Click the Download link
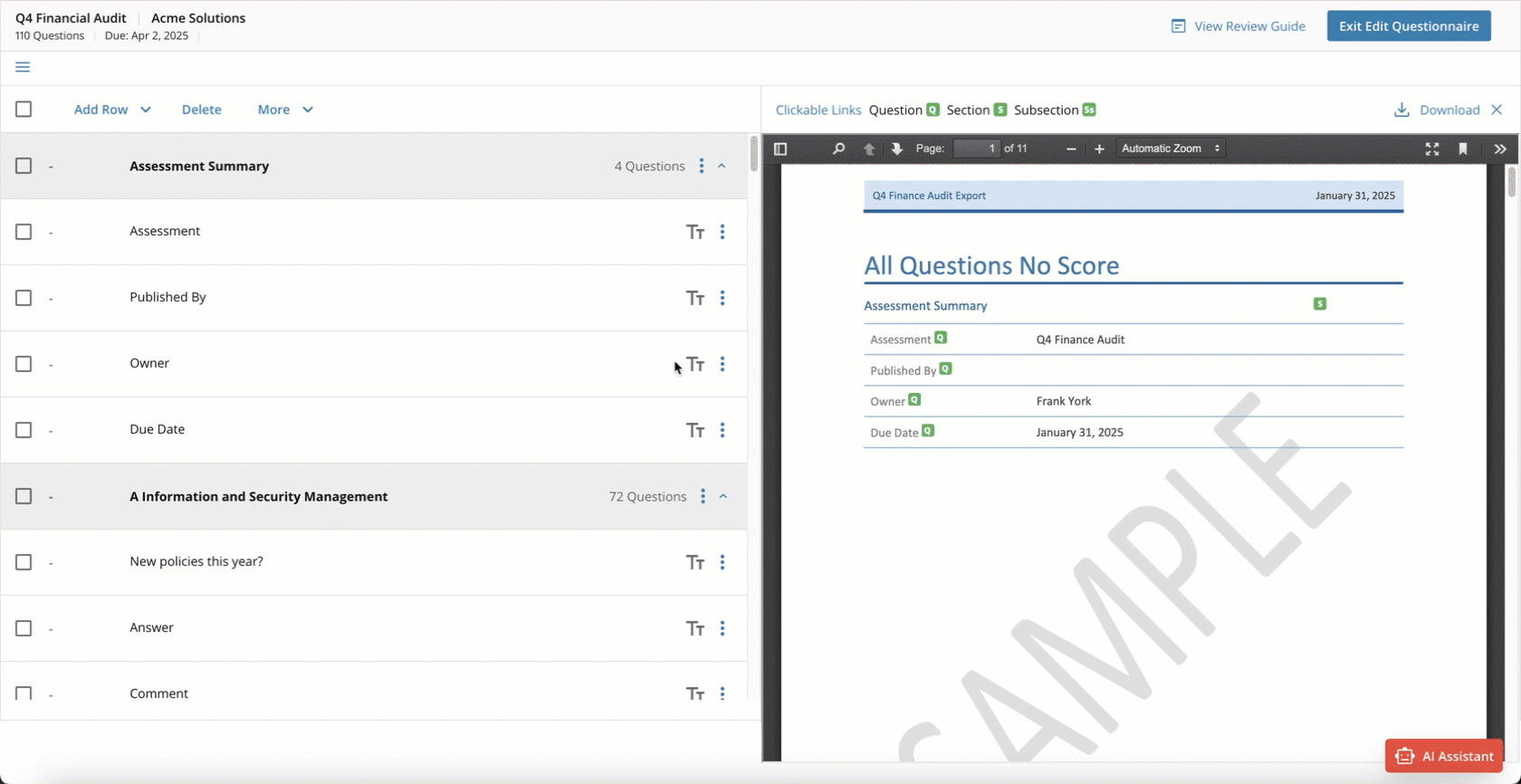Screen dimensions: 1521x784 (1449, 110)
